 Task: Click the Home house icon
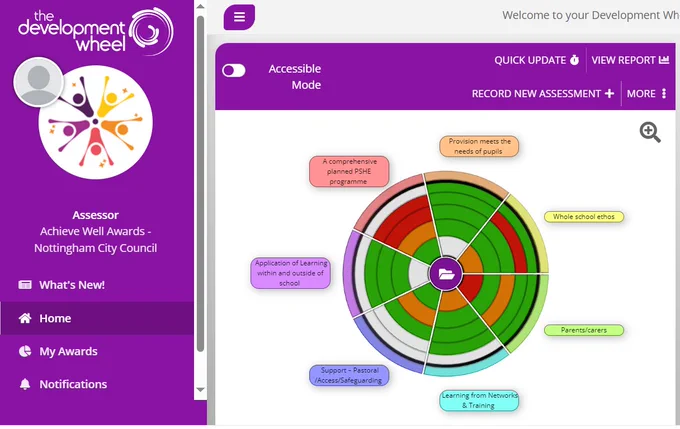click(x=25, y=318)
